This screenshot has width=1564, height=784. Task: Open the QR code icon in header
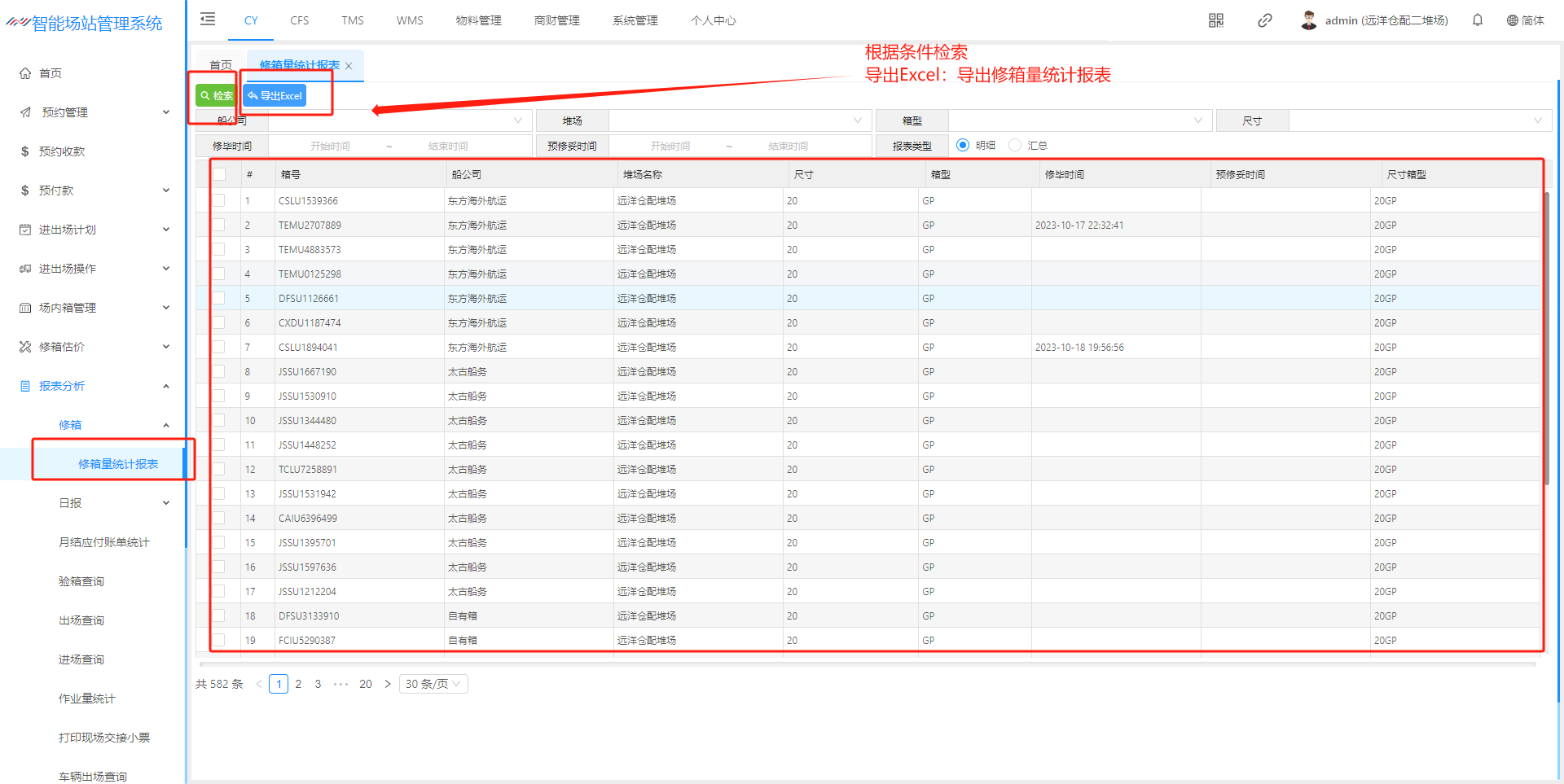click(1215, 20)
